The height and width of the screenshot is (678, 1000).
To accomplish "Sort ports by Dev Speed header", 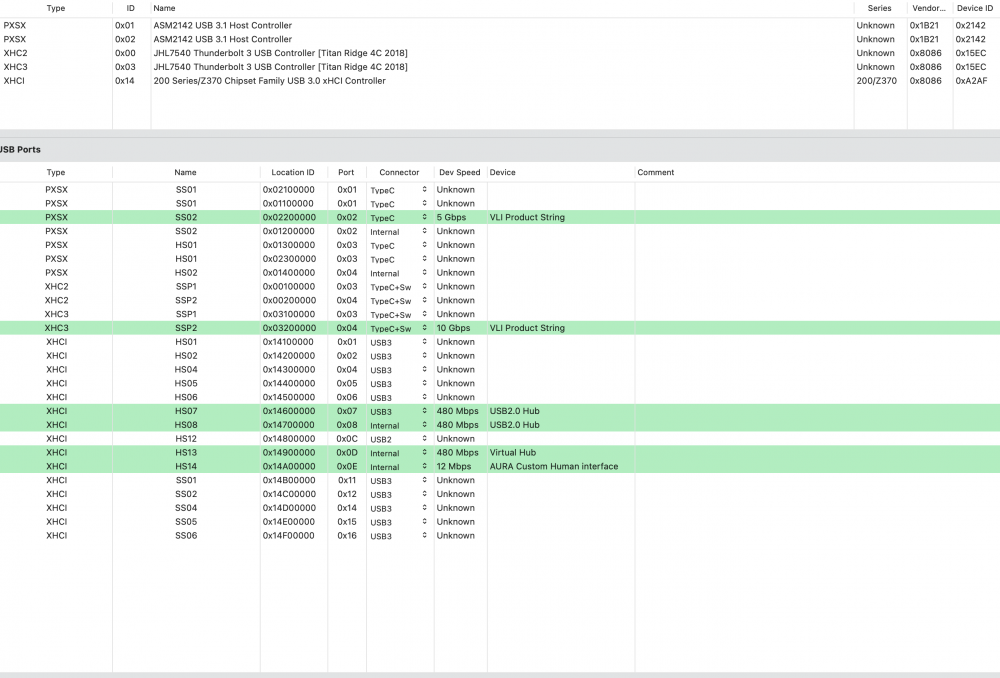I will tap(459, 172).
